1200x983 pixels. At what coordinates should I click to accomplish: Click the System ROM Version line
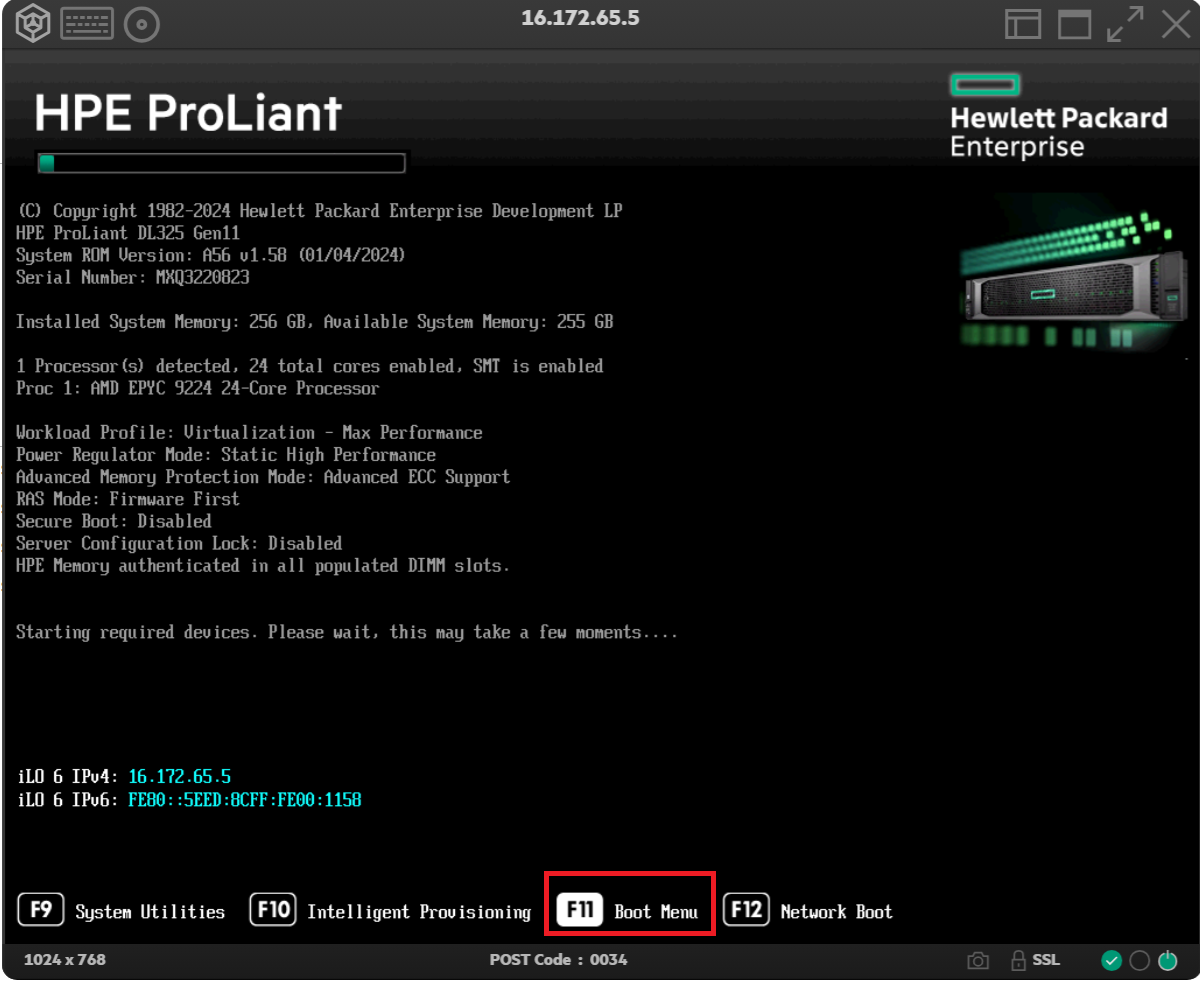click(x=210, y=256)
